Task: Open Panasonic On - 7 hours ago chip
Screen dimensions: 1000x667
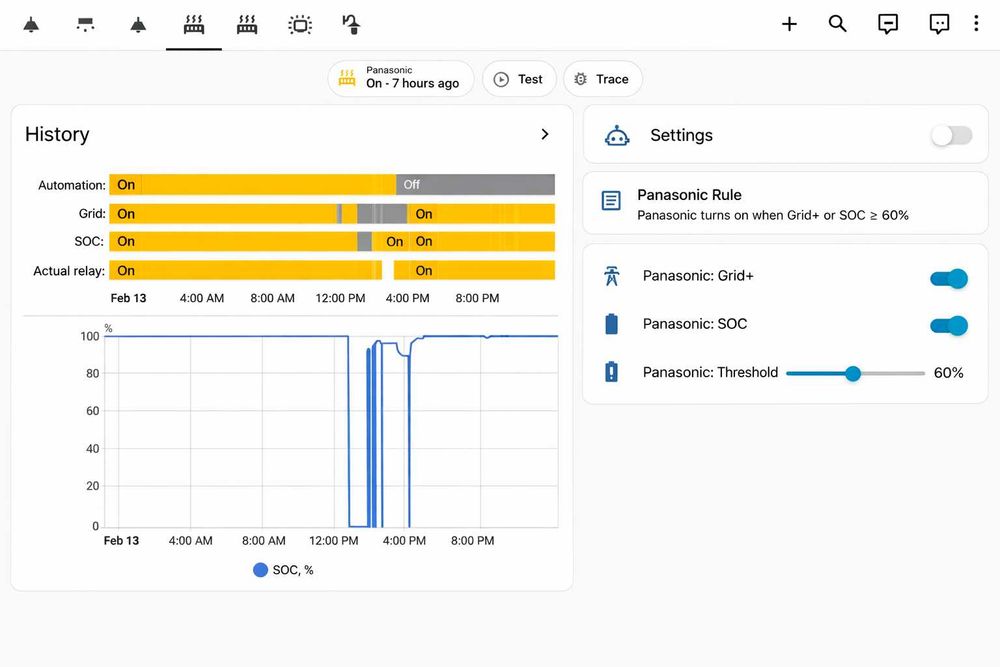Action: (401, 78)
